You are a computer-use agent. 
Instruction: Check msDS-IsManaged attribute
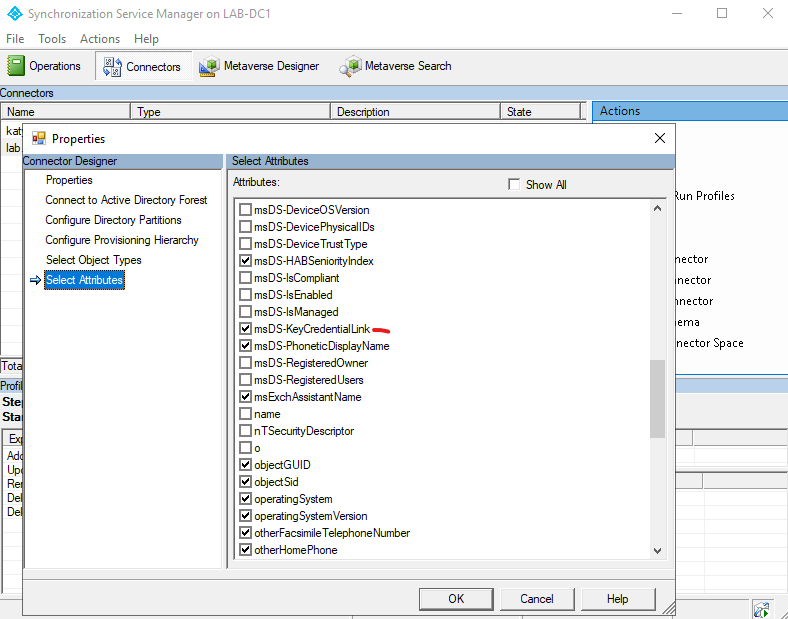point(245,312)
